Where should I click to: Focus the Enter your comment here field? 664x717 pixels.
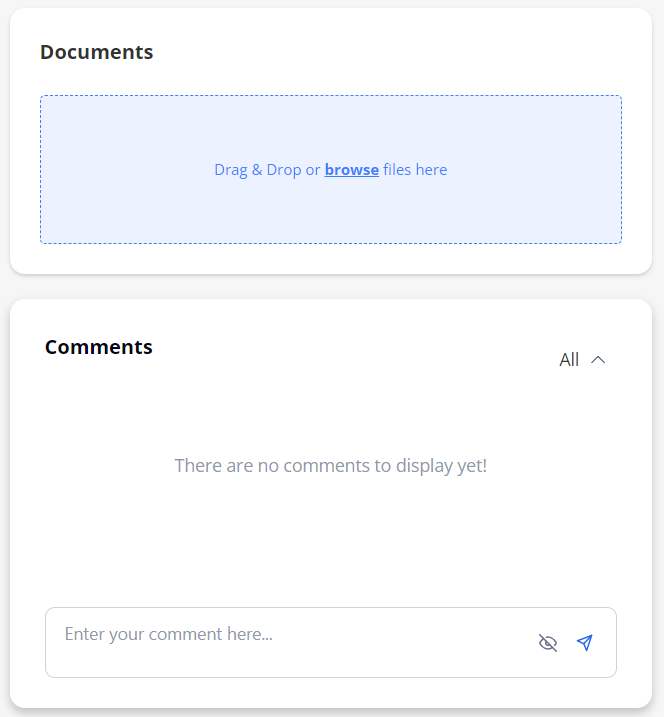click(331, 642)
